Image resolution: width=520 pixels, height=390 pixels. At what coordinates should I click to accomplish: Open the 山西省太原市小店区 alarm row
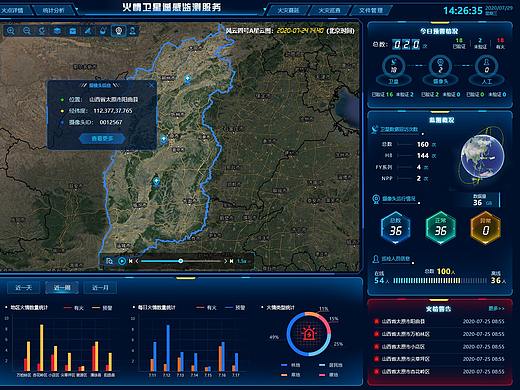tap(439, 347)
